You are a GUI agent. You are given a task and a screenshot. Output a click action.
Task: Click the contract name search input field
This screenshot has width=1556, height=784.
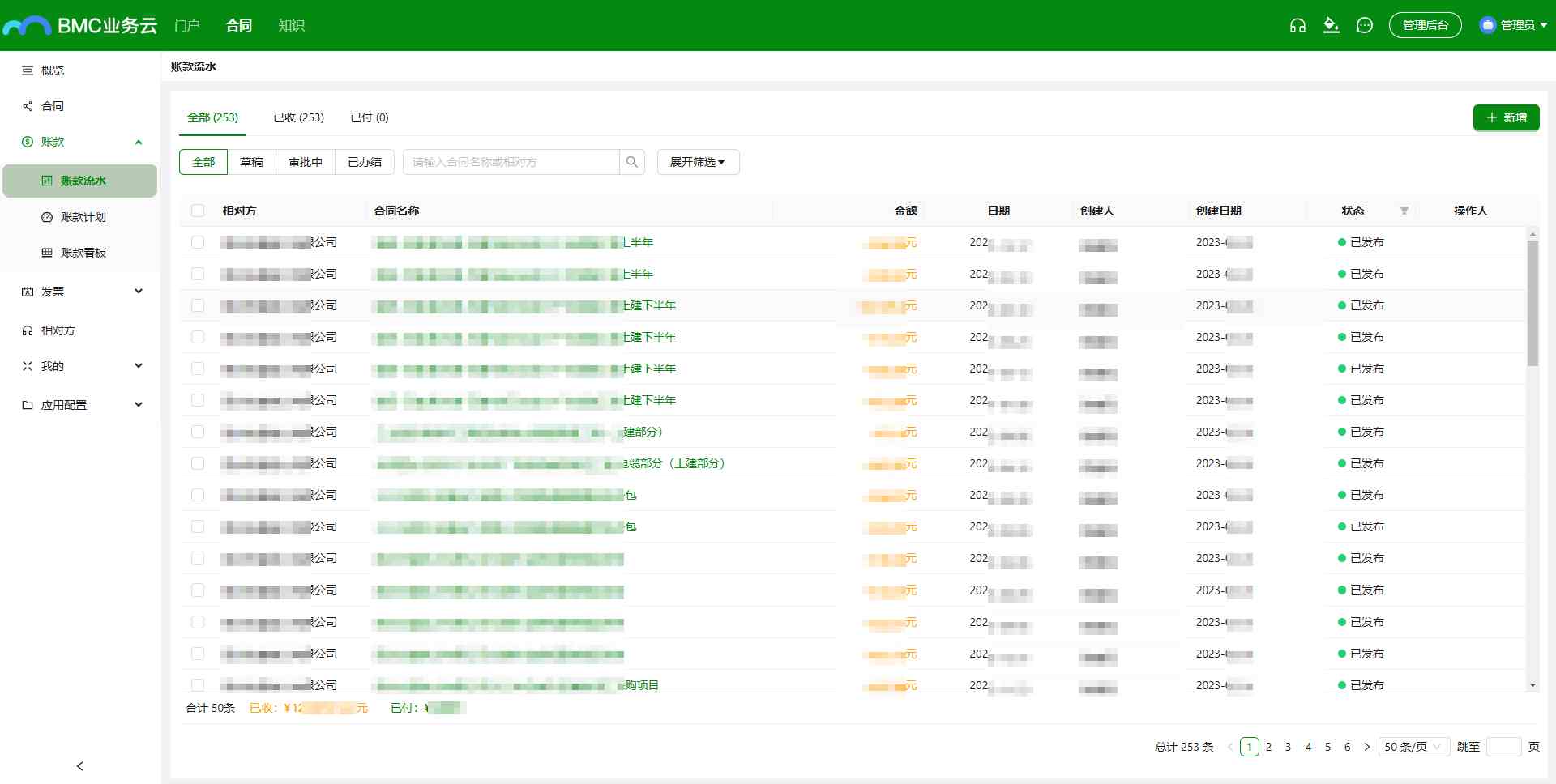(x=511, y=162)
